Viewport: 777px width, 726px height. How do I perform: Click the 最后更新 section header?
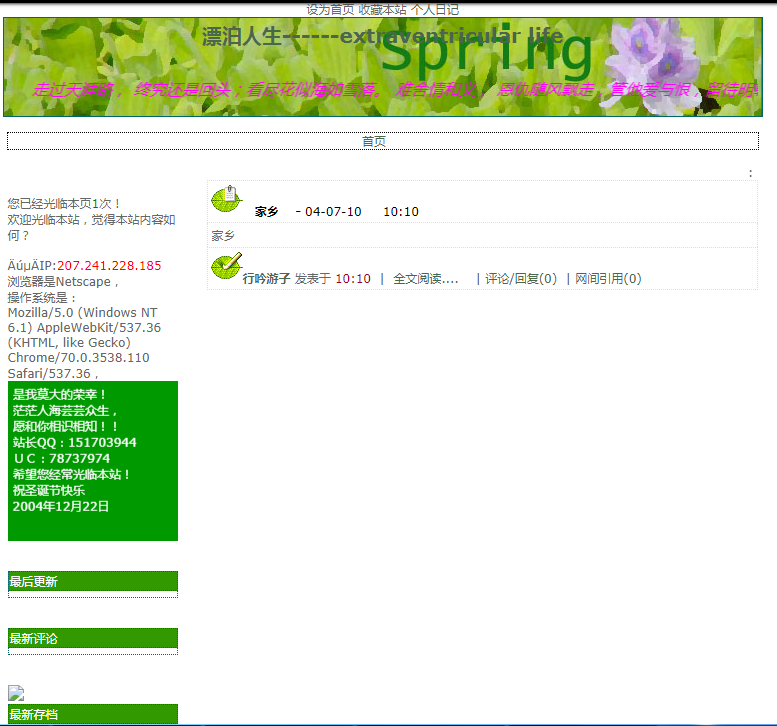point(93,581)
